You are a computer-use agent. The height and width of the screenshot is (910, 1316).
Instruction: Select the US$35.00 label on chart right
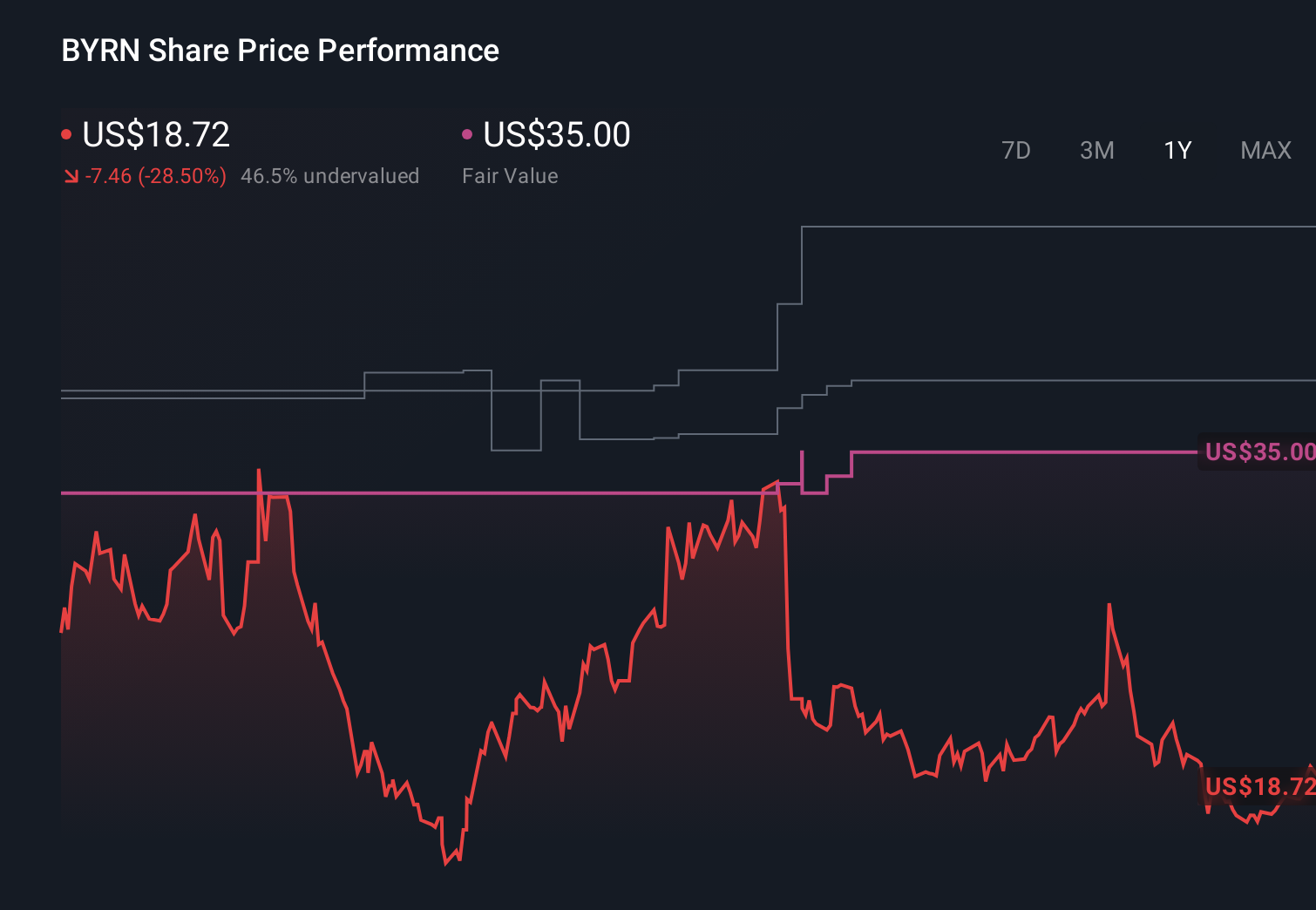point(1258,452)
